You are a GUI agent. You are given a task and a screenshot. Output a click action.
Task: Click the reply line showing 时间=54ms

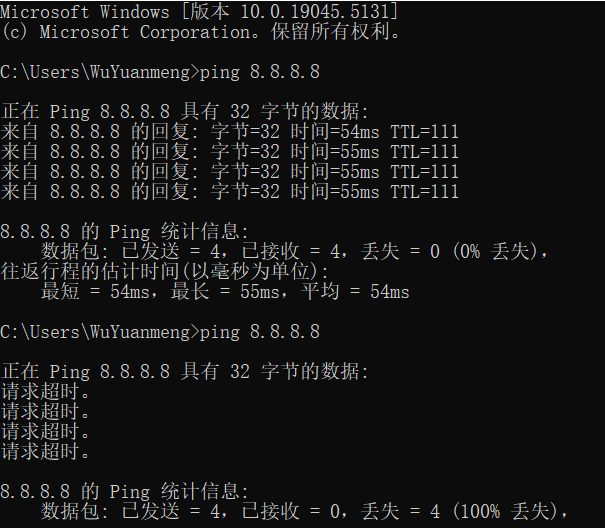pyautogui.click(x=230, y=132)
